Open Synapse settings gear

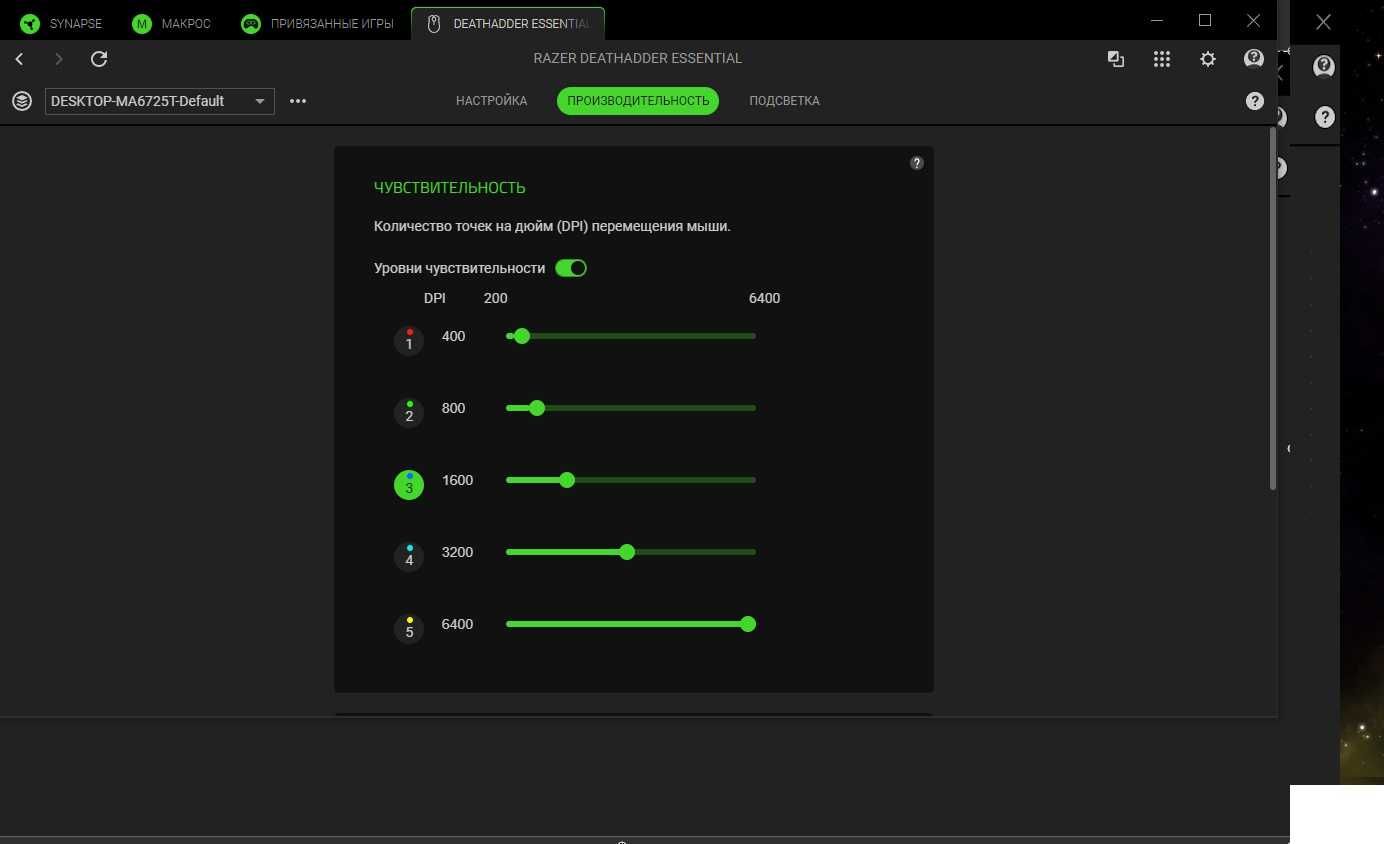pos(1208,59)
